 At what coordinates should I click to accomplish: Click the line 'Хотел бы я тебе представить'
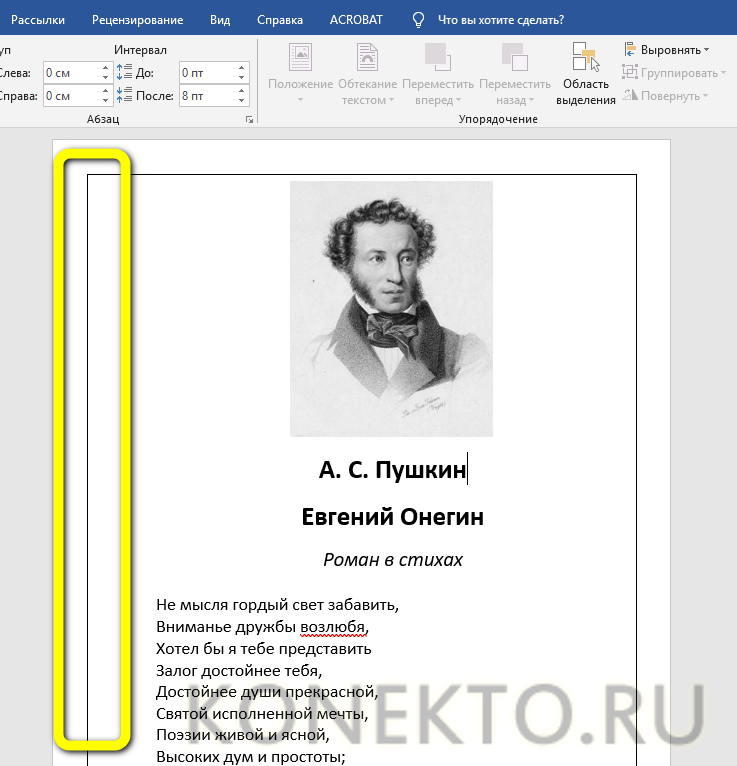coord(264,649)
